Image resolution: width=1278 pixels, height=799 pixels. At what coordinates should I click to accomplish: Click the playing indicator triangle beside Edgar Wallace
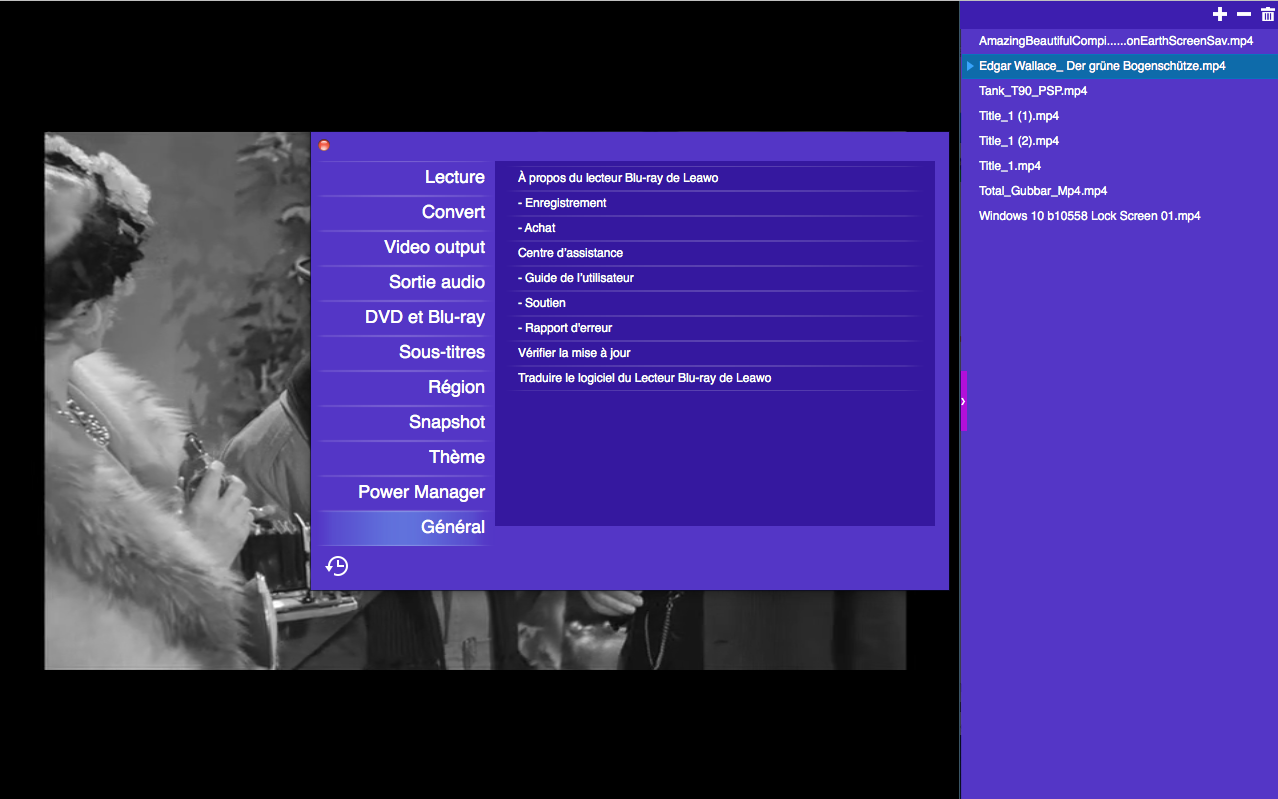pos(970,66)
